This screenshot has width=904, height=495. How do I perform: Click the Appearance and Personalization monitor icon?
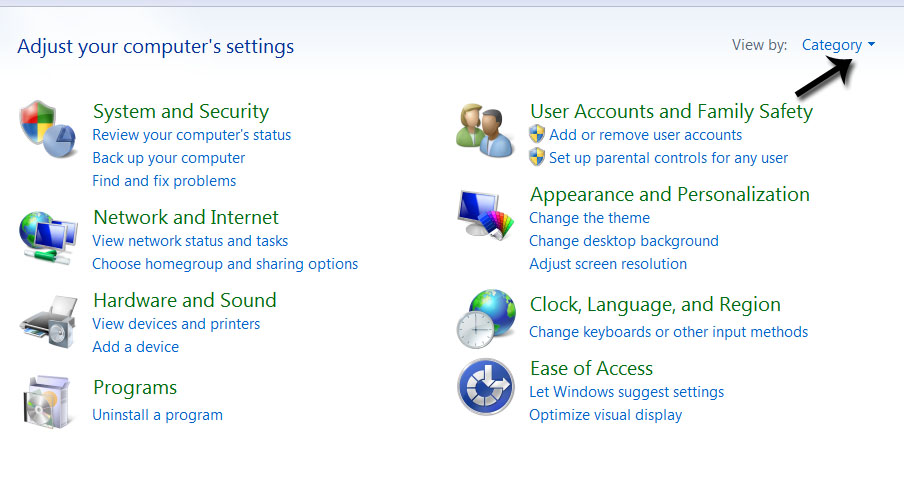coord(485,214)
